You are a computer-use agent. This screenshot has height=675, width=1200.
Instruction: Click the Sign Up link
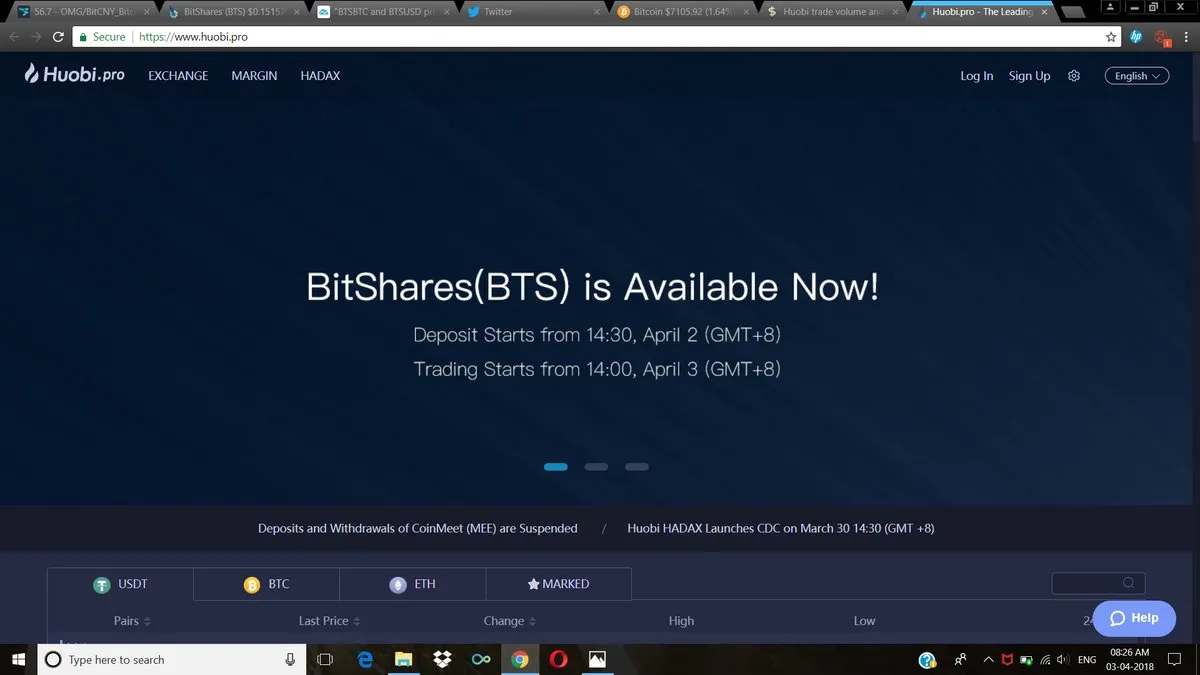tap(1029, 76)
